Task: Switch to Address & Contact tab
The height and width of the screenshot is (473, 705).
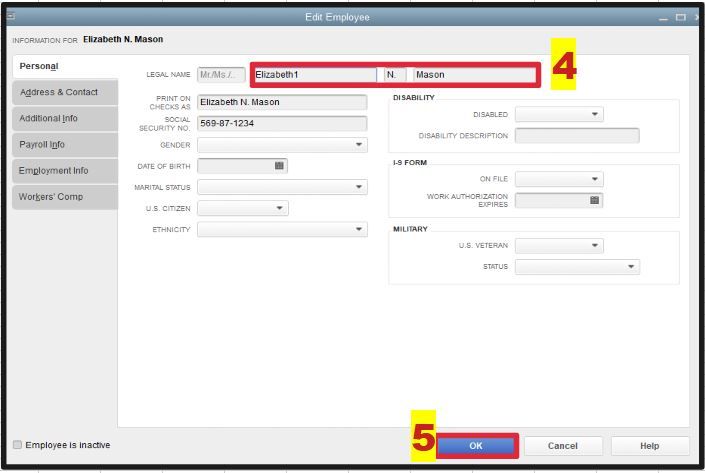Action: 65,92
